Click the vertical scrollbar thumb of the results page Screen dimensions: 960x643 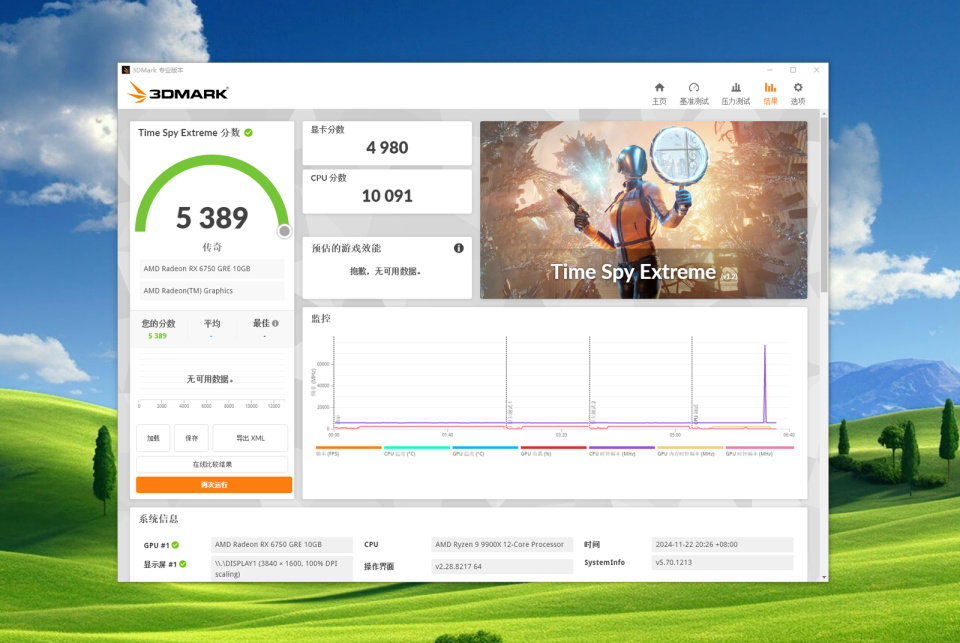tap(823, 205)
